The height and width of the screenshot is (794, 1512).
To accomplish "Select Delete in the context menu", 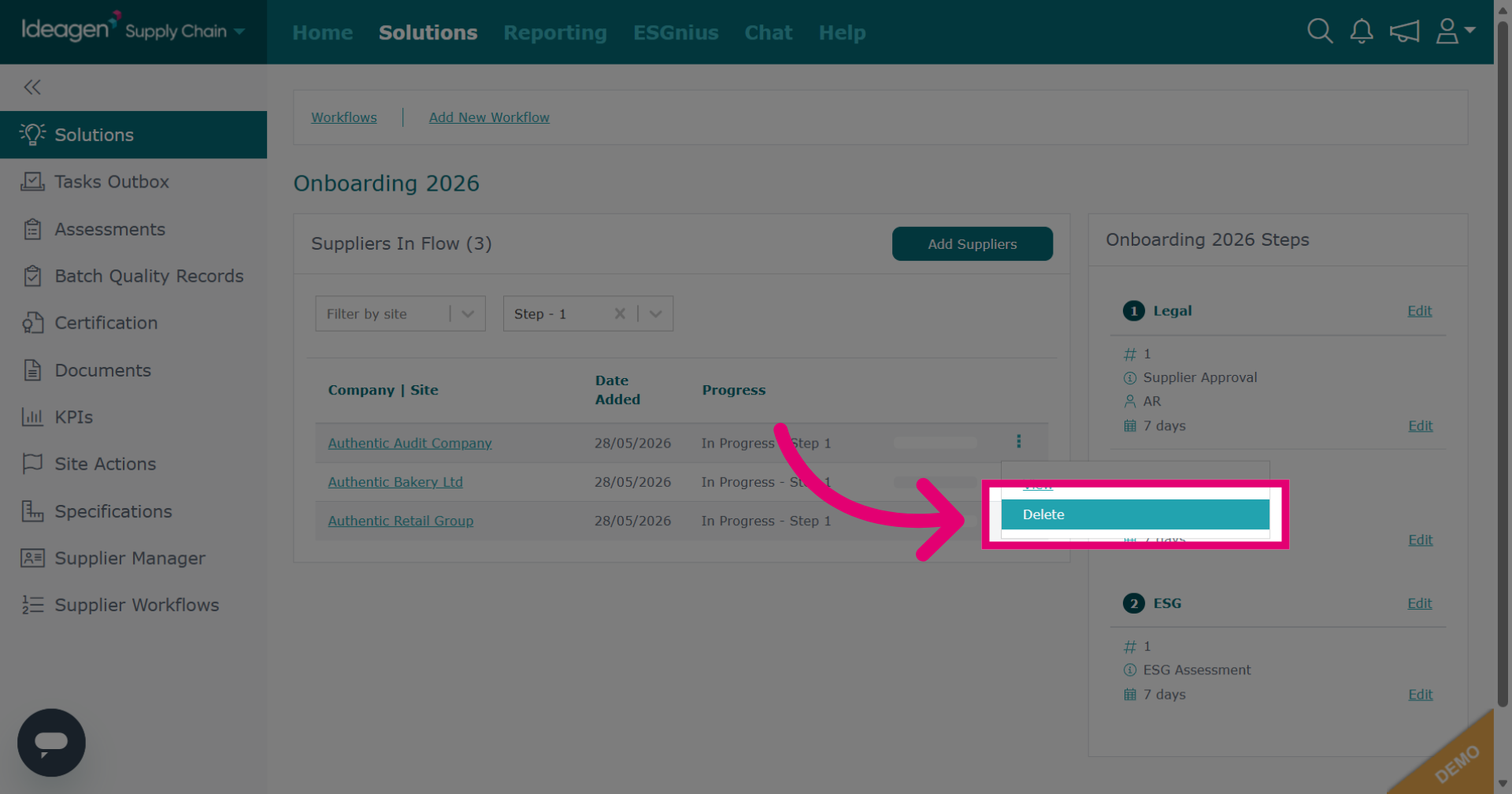I will (x=1135, y=514).
